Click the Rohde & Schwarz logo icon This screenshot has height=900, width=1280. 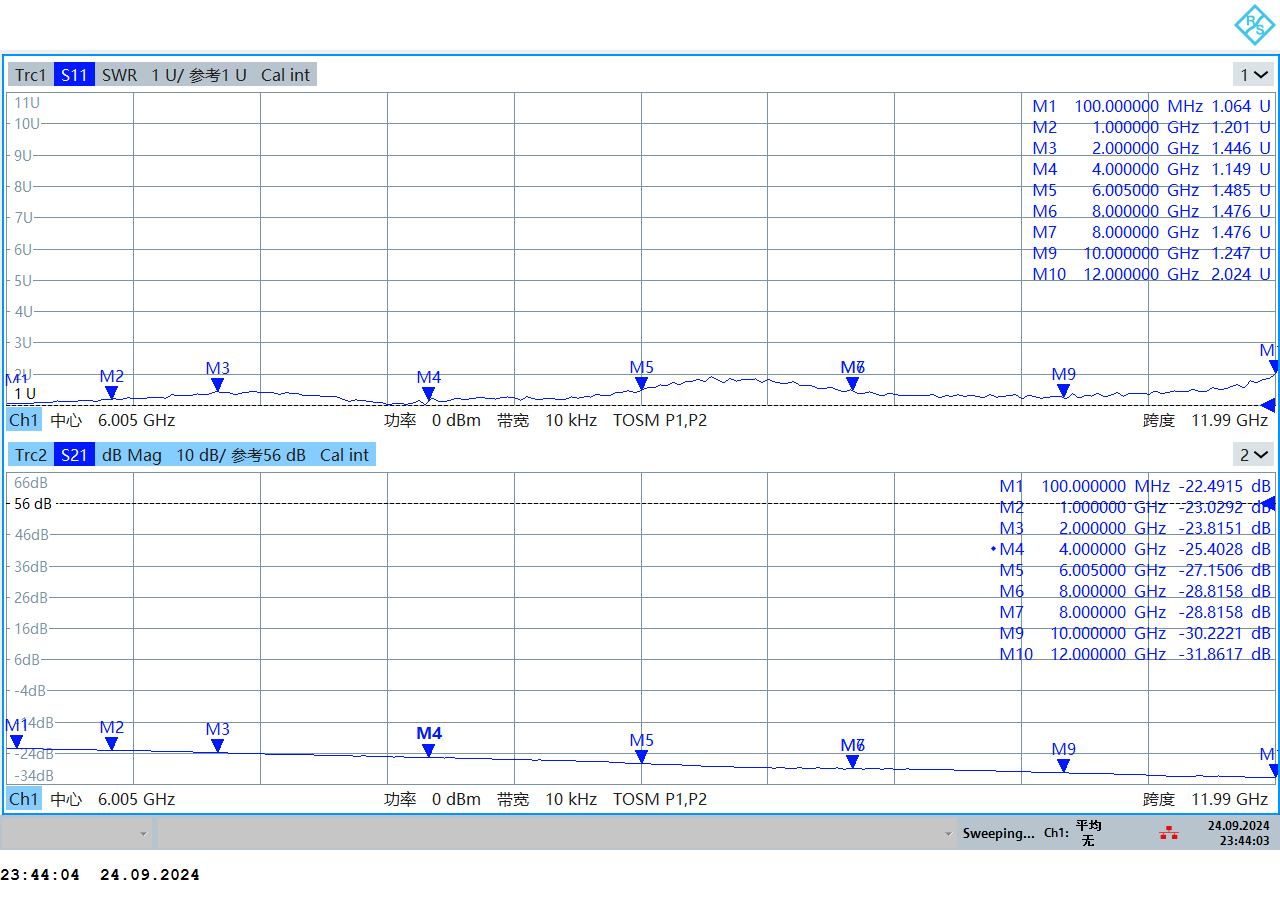tap(1254, 25)
